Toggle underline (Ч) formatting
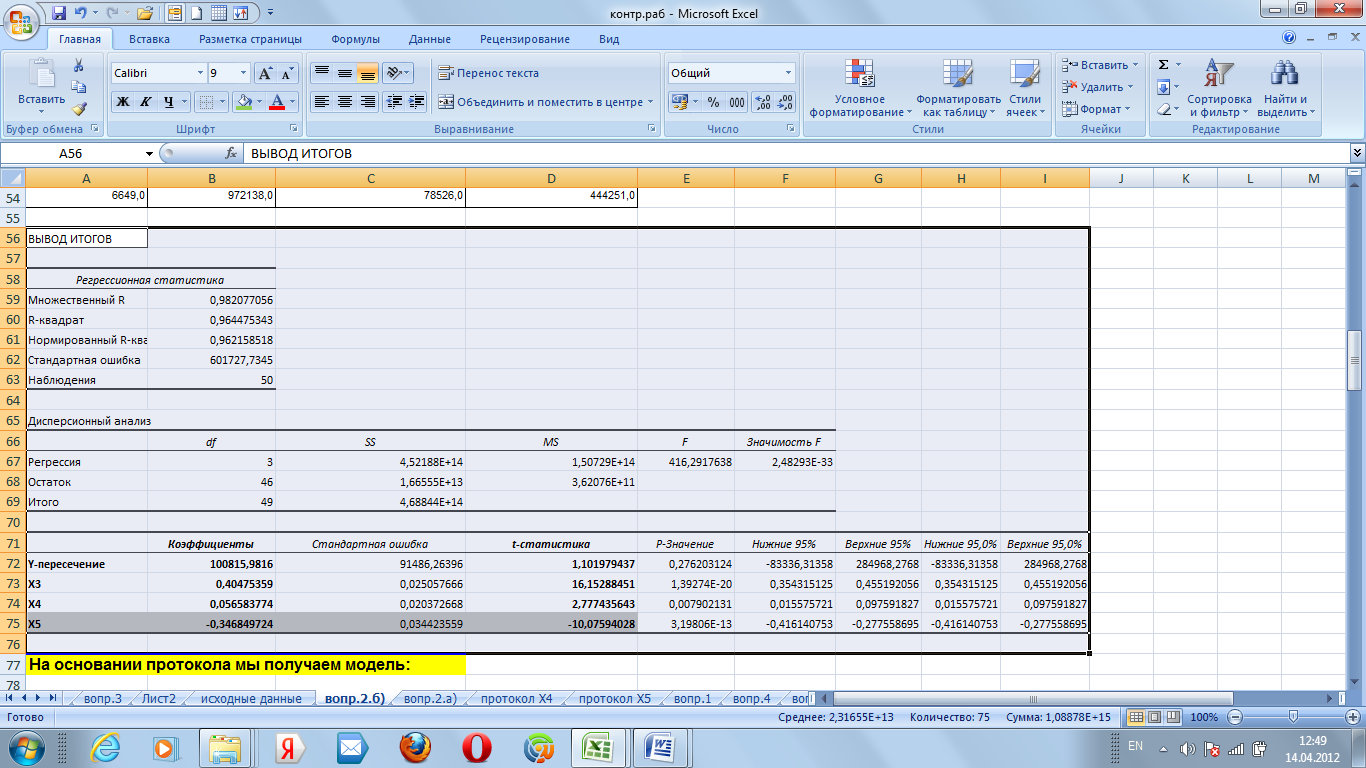Screen dimensions: 1366x768 point(169,102)
